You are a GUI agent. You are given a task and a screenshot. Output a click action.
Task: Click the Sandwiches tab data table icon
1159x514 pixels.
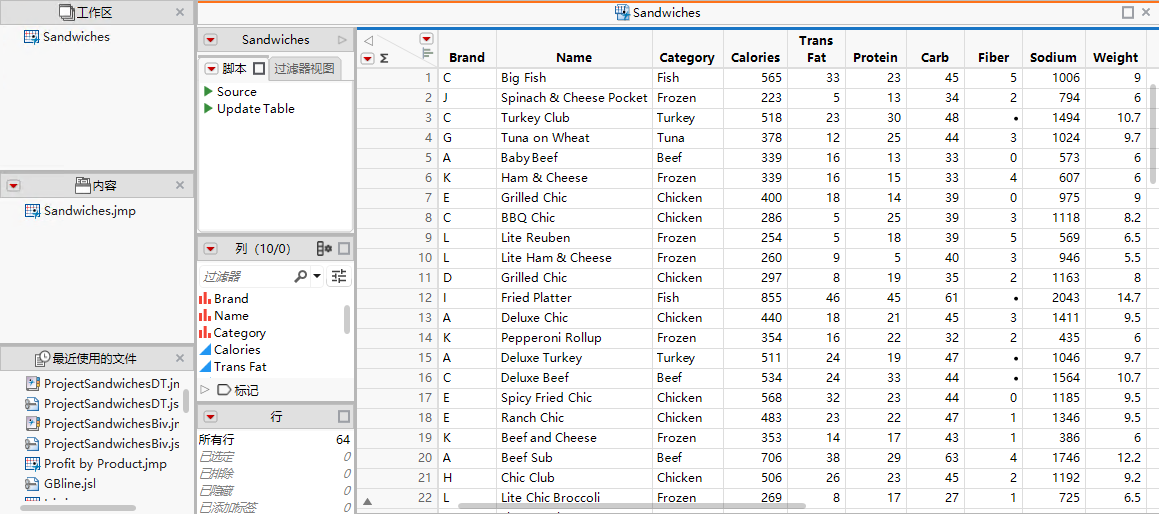click(x=622, y=13)
